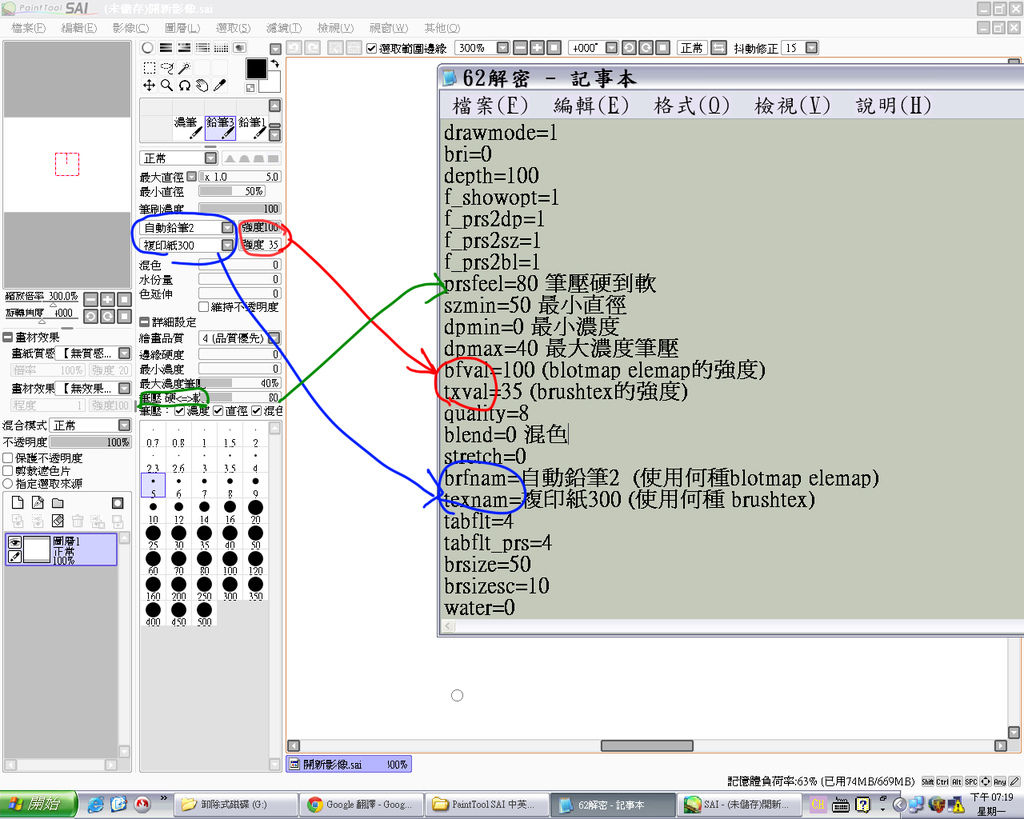Create a new normal layer

(18, 502)
